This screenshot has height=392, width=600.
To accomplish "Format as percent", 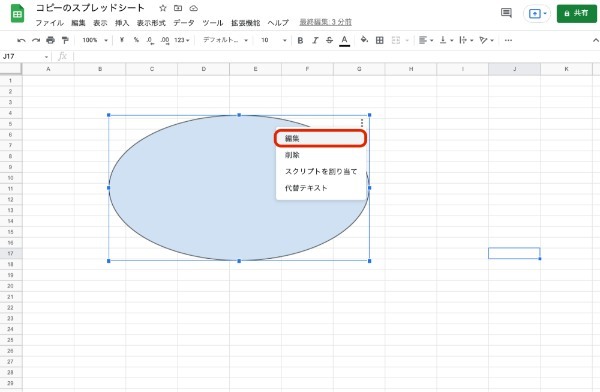I will tap(136, 40).
